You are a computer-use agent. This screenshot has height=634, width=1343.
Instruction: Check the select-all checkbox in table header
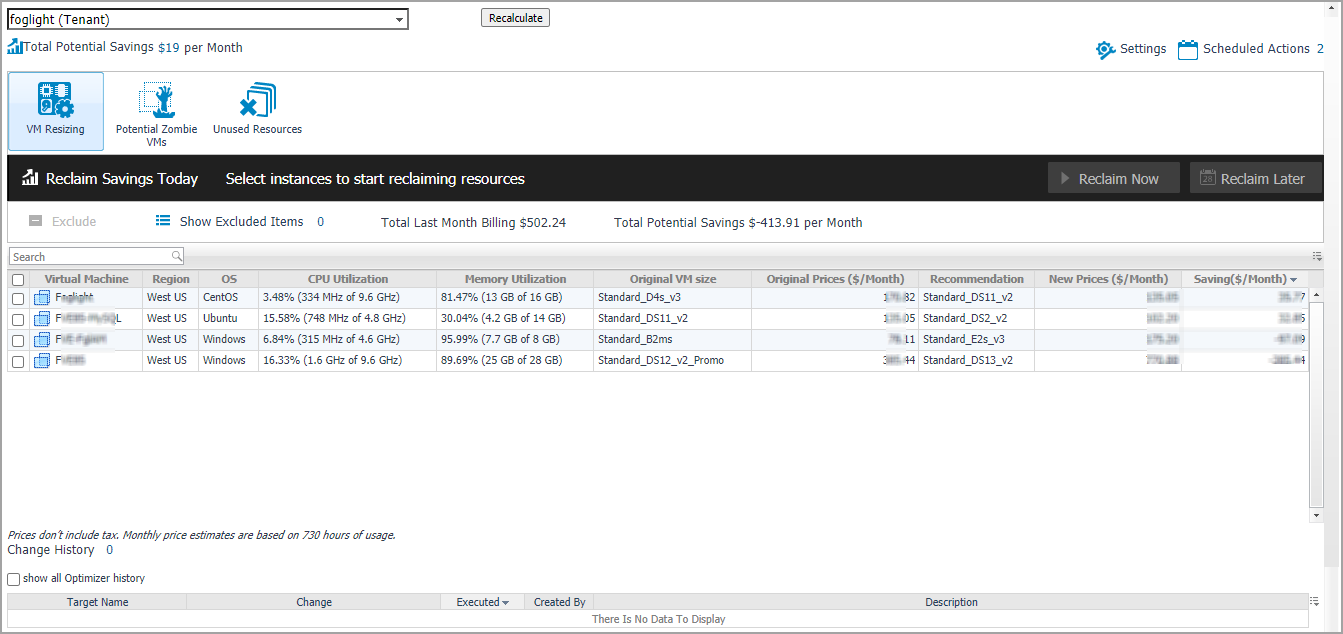(x=18, y=280)
